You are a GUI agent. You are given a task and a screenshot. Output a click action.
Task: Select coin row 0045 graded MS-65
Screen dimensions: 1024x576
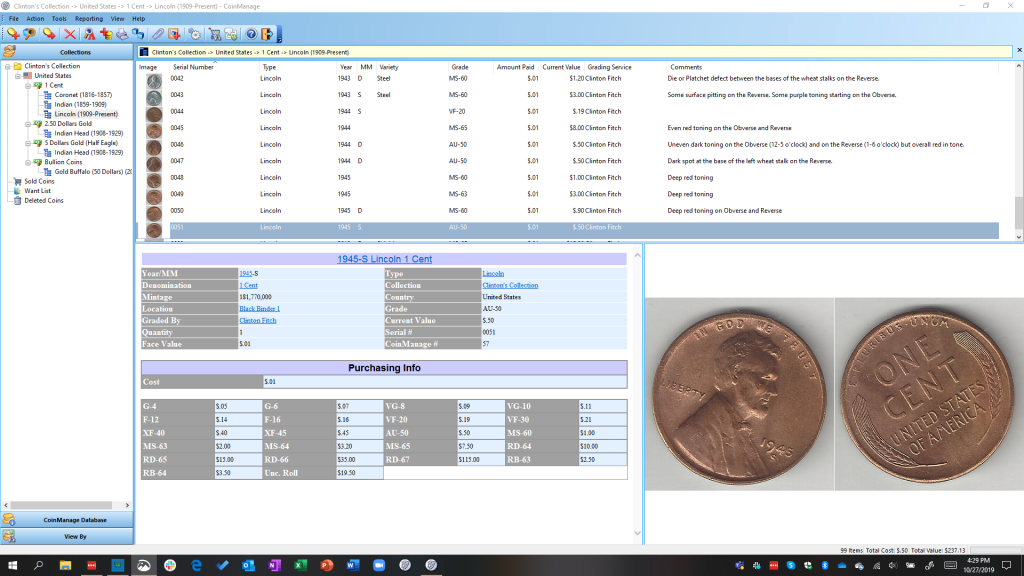[568, 128]
